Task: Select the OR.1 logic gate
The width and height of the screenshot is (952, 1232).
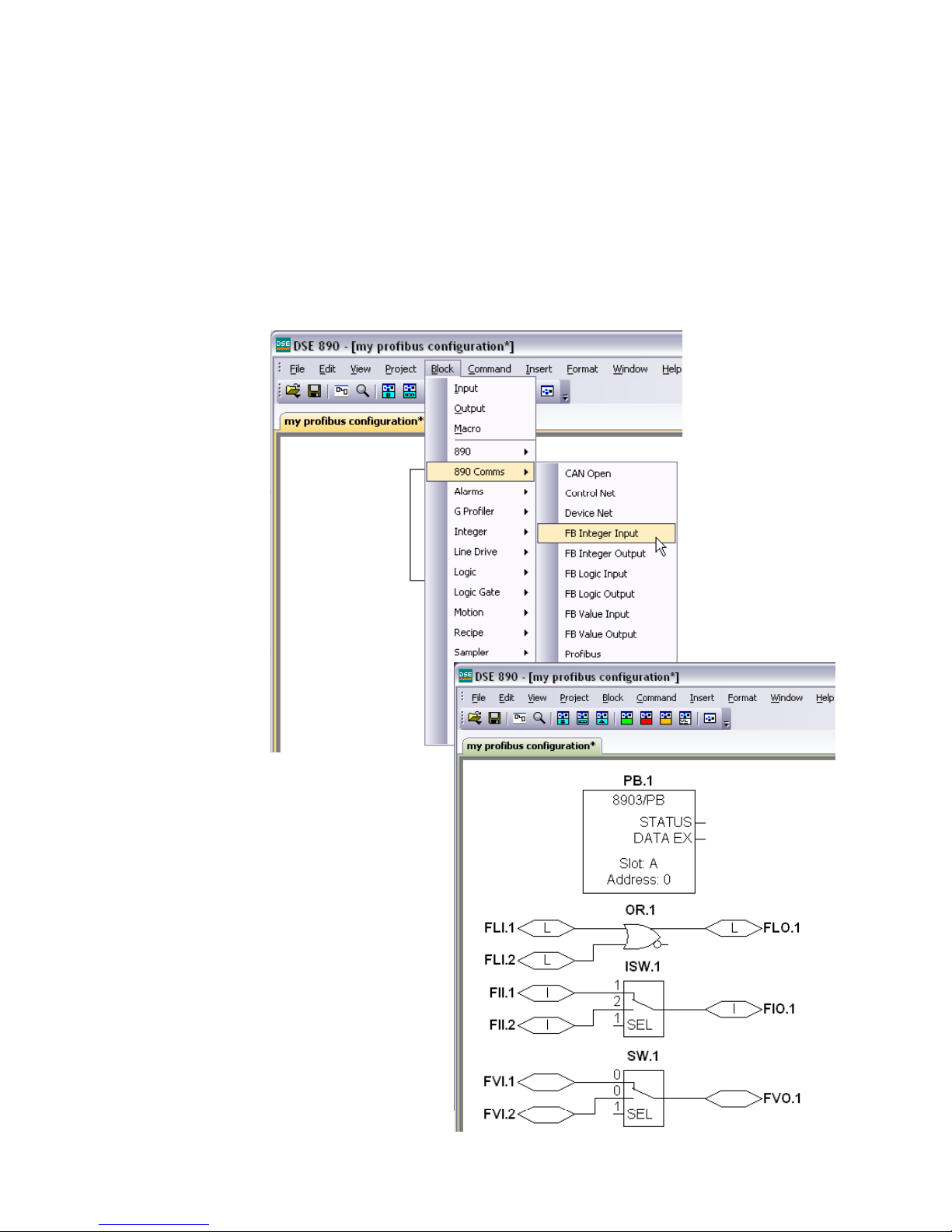Action: (x=642, y=936)
